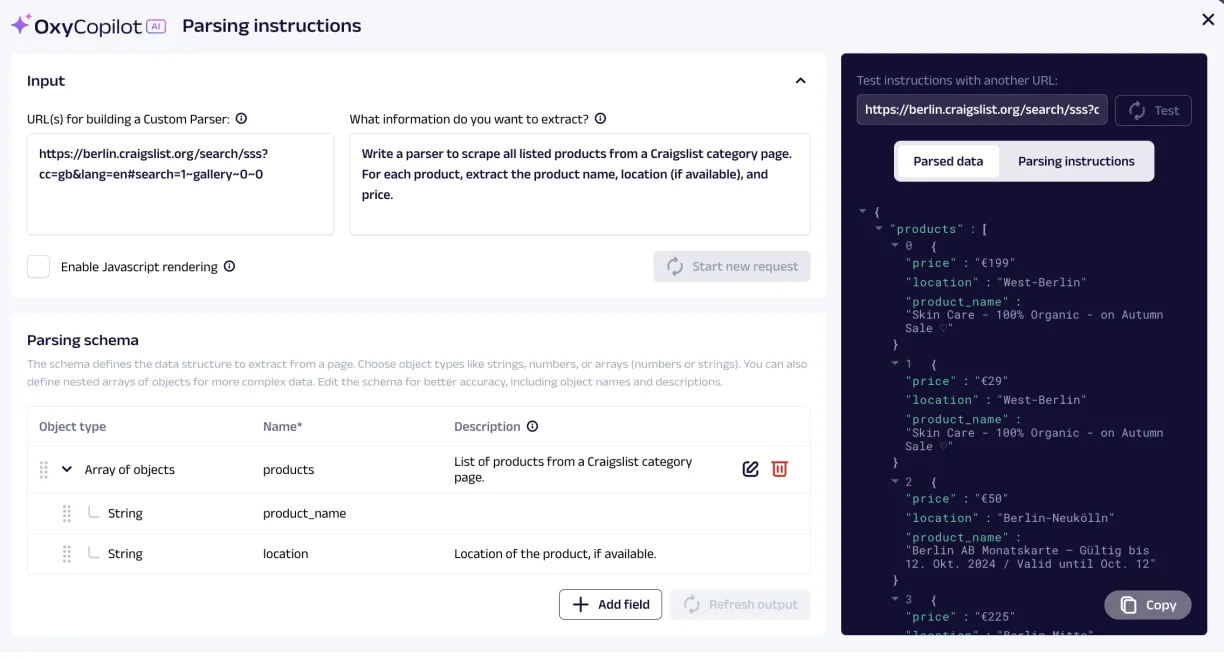Click the info icon beside URL(s) label

point(241,119)
